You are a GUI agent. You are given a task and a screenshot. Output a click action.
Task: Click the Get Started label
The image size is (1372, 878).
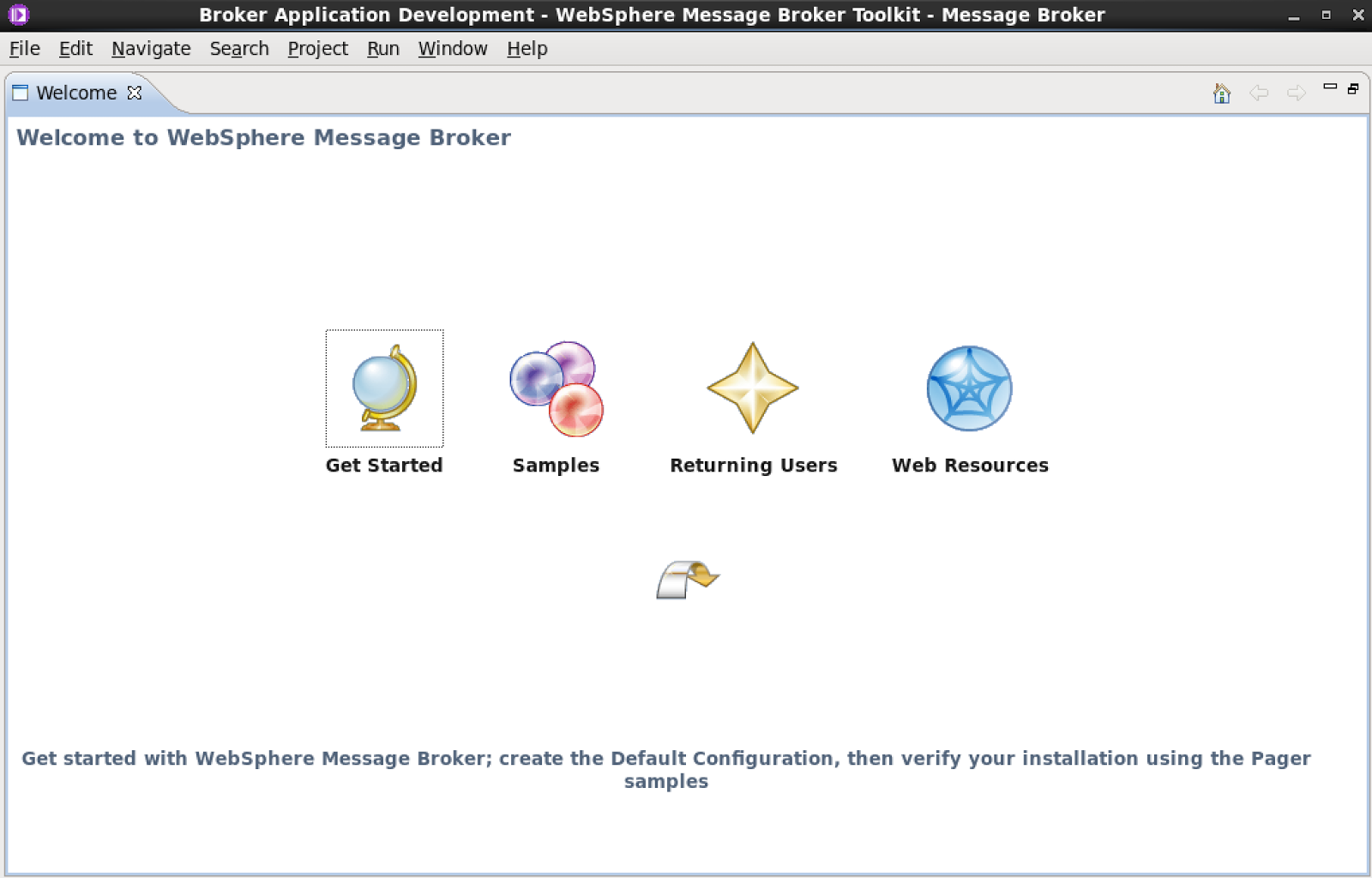[384, 466]
